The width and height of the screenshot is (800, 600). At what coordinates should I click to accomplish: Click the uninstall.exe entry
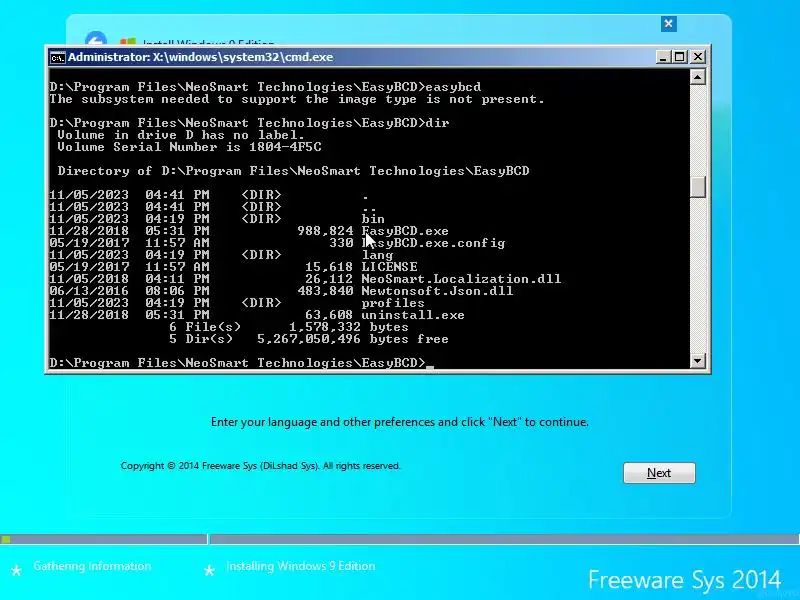point(413,315)
